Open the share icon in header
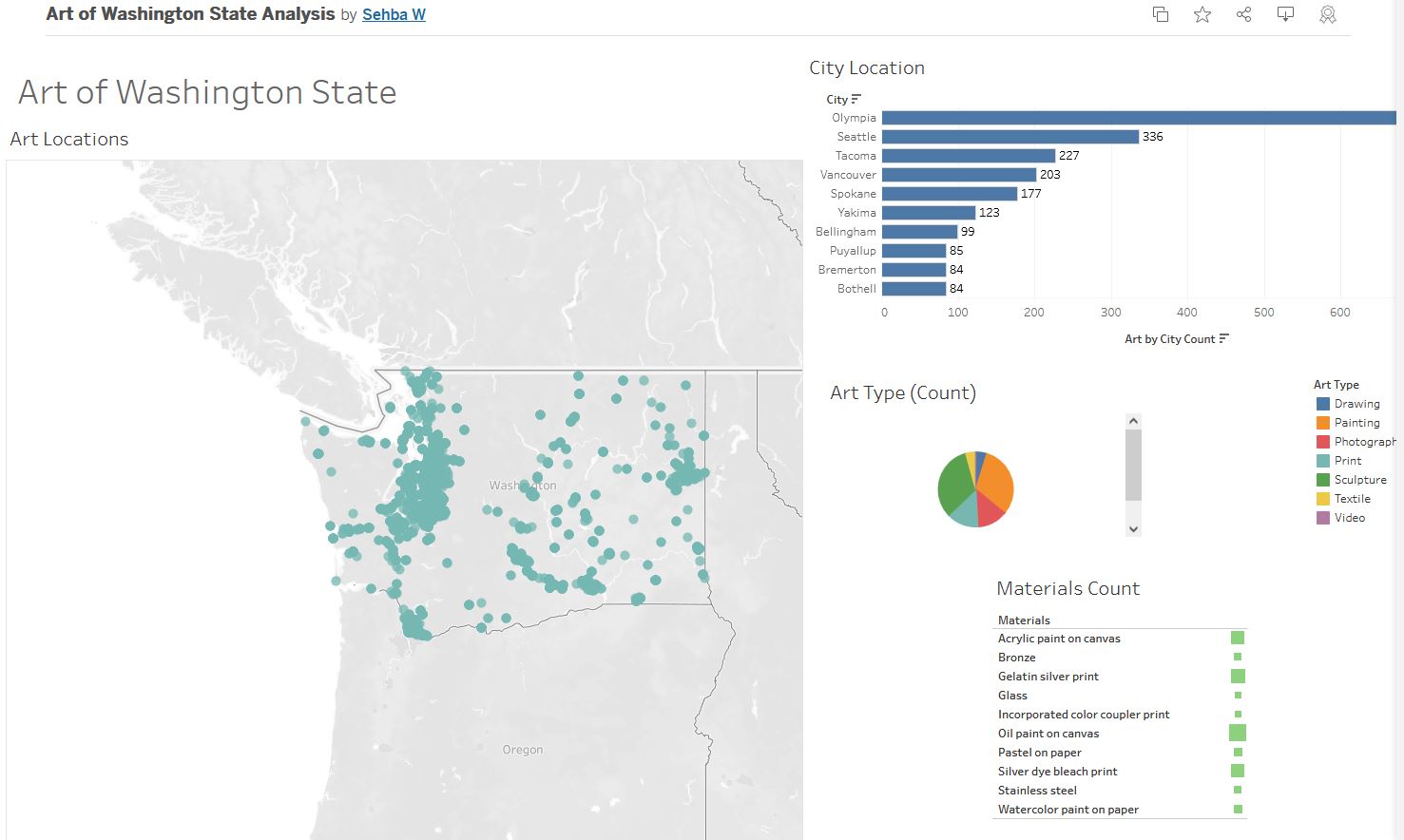This screenshot has width=1404, height=840. pyautogui.click(x=1243, y=14)
